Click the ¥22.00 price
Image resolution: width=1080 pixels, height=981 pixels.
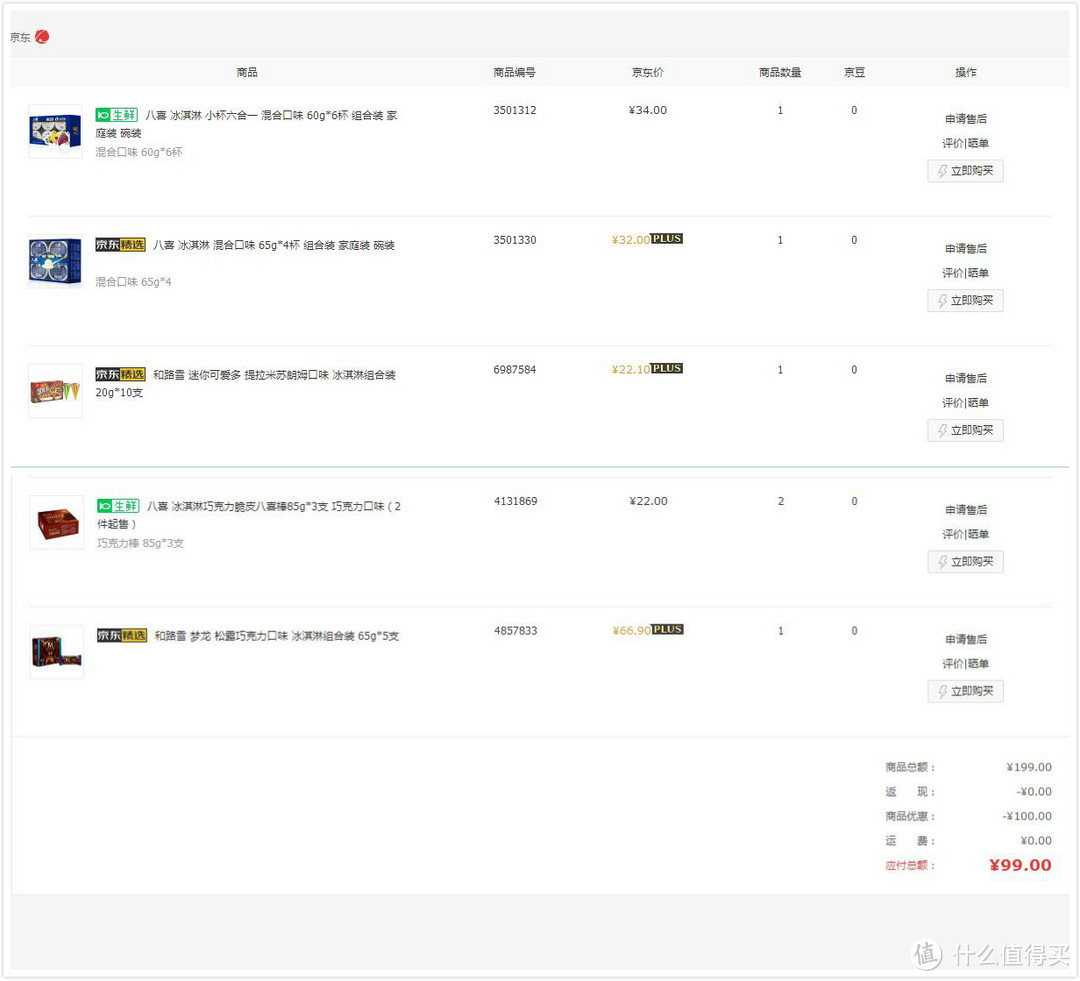(x=648, y=501)
